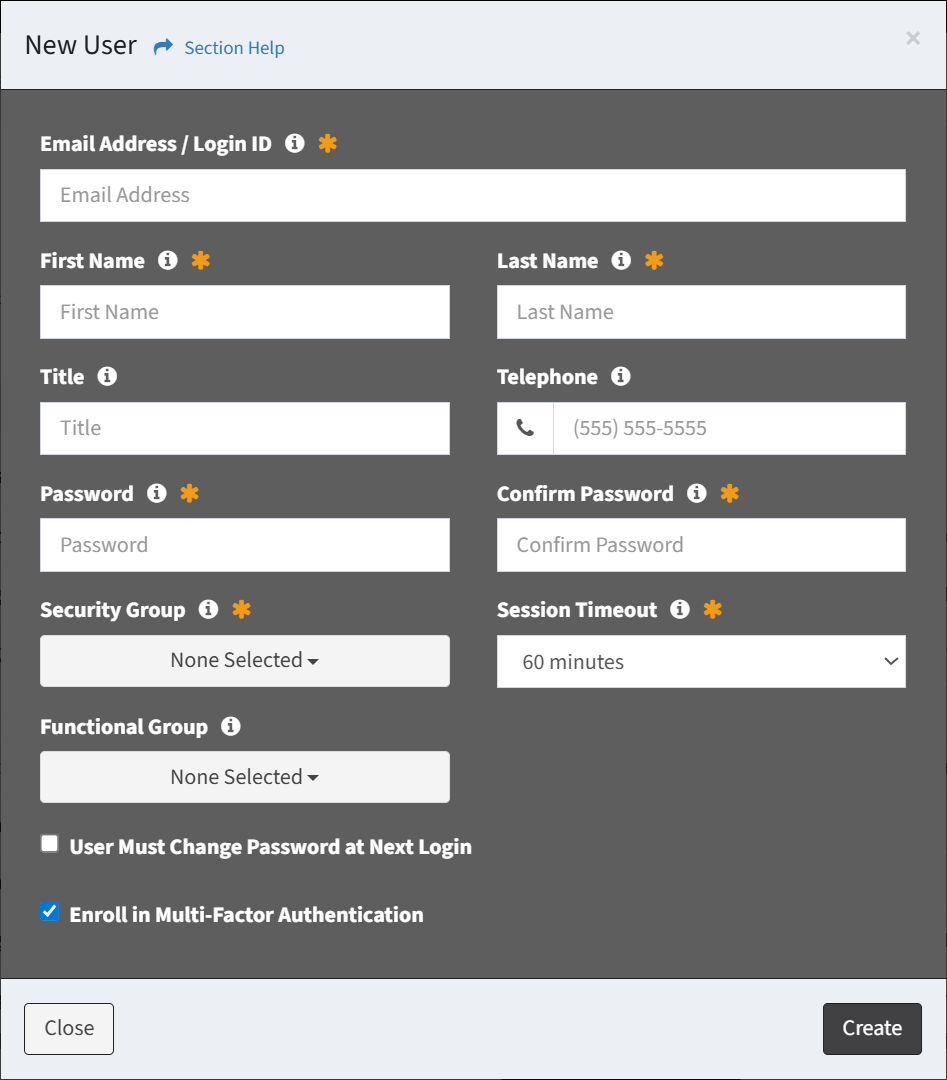Click the Functional Group info icon
947x1080 pixels.
point(231,727)
